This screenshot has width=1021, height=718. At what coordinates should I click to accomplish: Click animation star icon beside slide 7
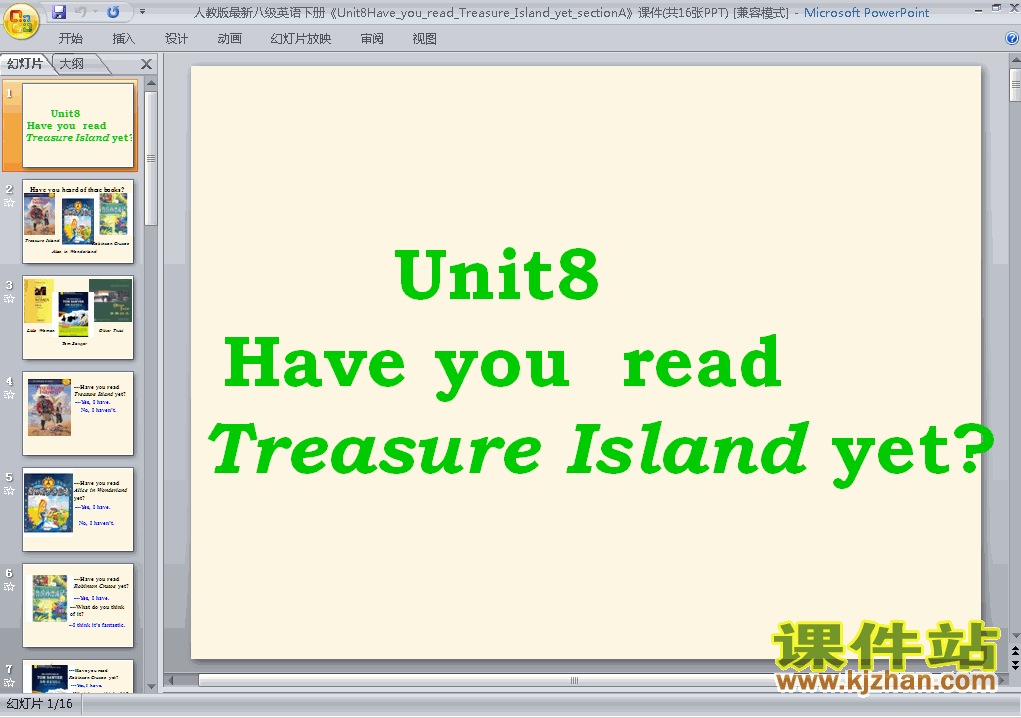pyautogui.click(x=9, y=683)
